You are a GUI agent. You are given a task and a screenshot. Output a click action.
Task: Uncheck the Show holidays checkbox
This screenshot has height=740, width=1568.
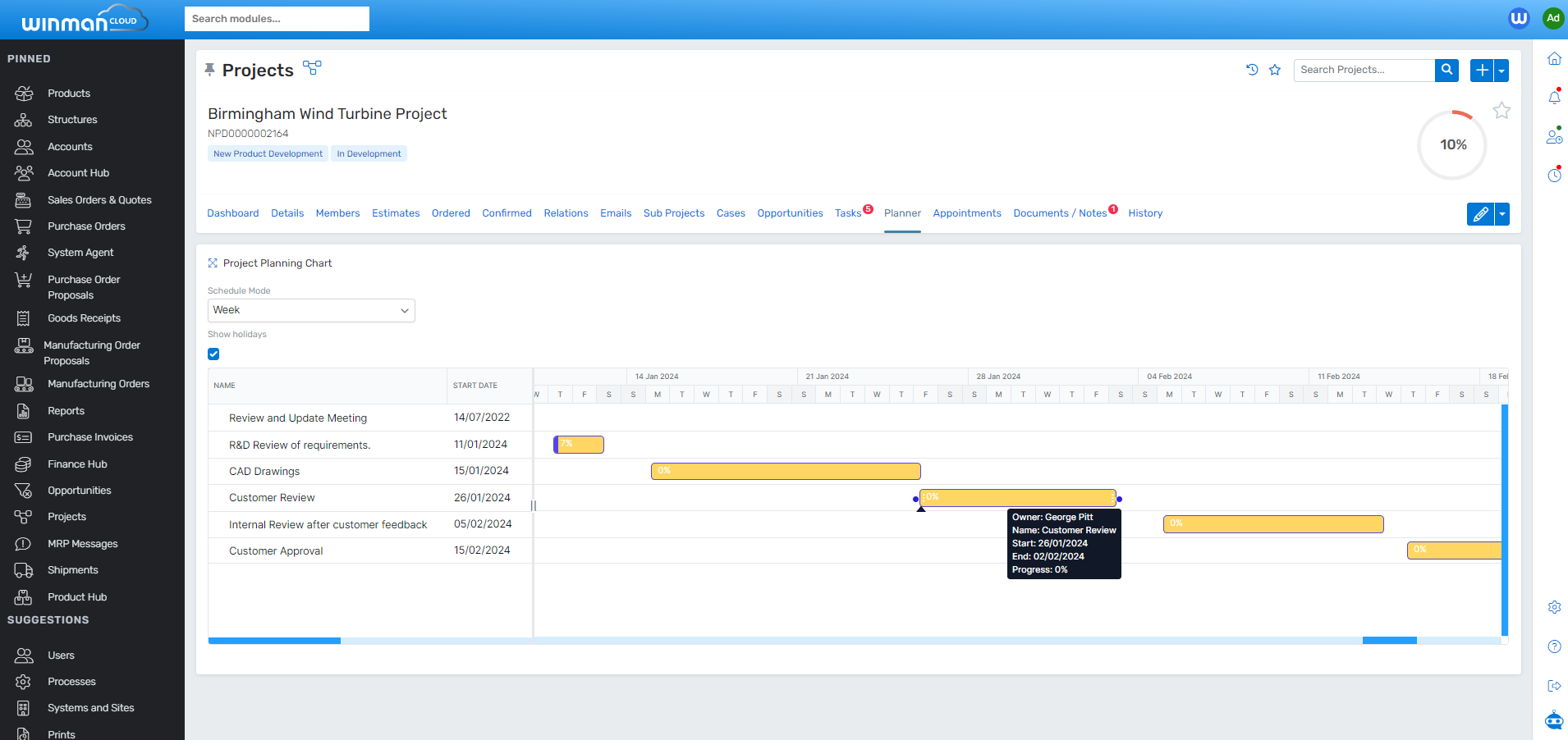[x=213, y=354]
